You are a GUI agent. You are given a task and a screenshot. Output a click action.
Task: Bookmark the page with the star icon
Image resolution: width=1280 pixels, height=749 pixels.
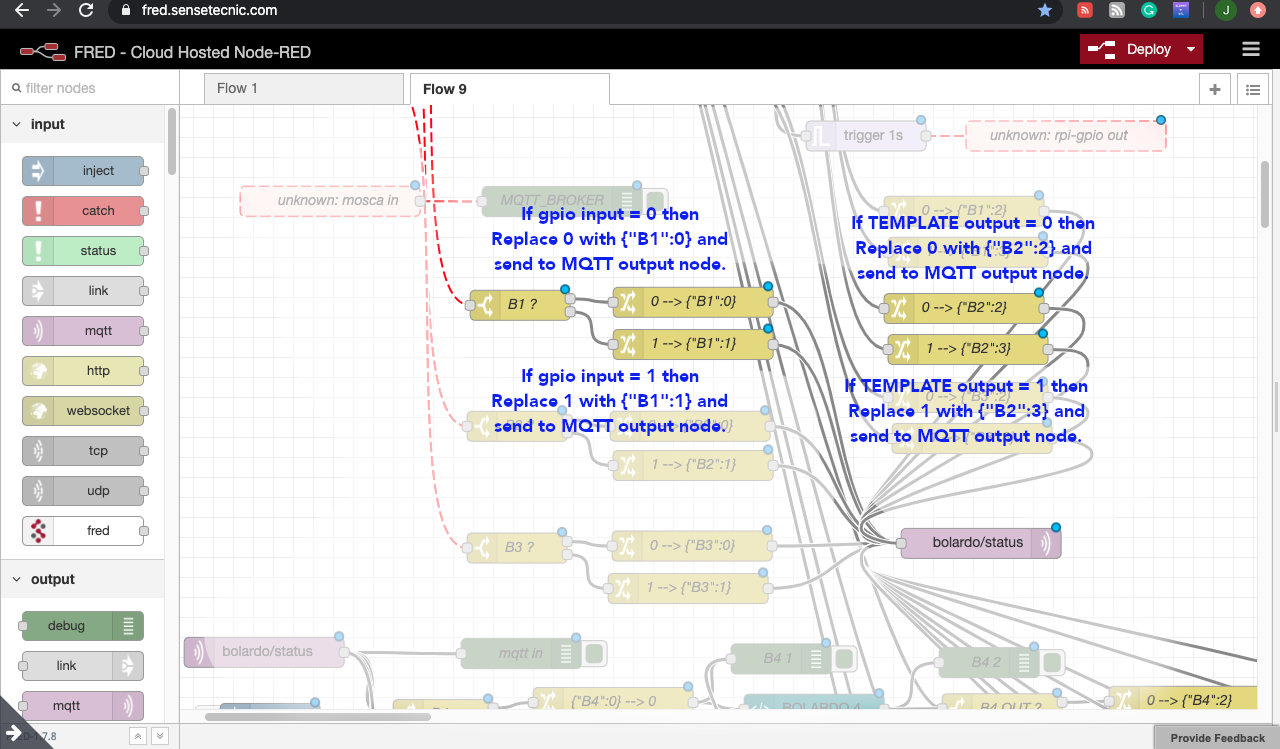coord(1045,11)
